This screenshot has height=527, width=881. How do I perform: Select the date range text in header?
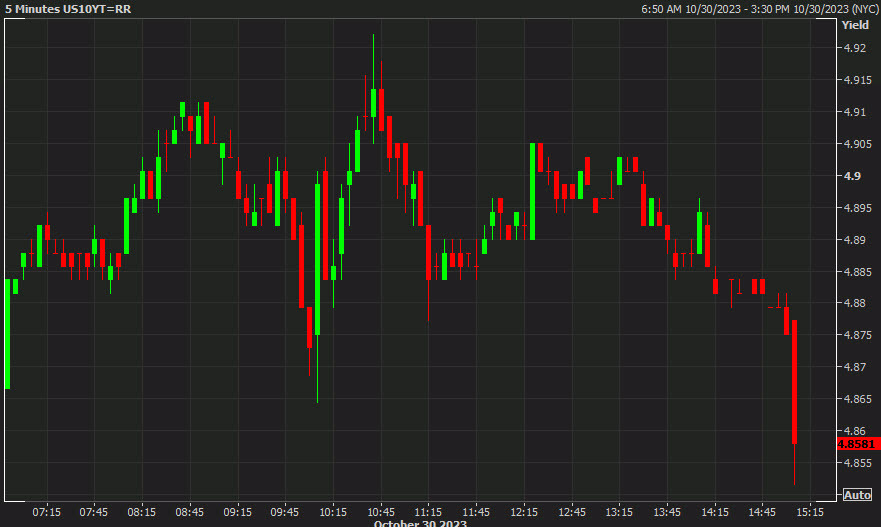coord(759,9)
